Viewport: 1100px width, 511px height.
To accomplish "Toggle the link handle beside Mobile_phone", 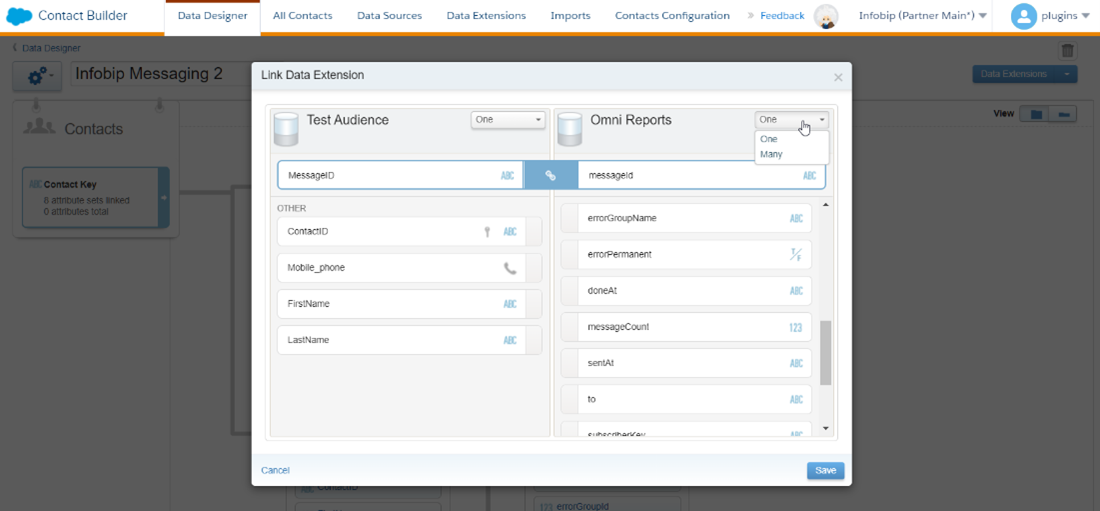I will [534, 268].
